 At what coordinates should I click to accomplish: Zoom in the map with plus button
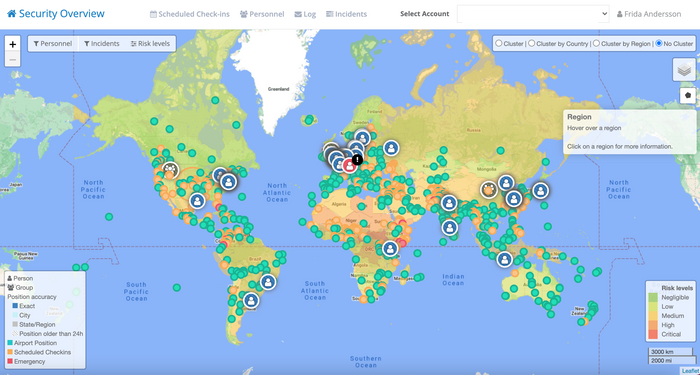(12, 44)
